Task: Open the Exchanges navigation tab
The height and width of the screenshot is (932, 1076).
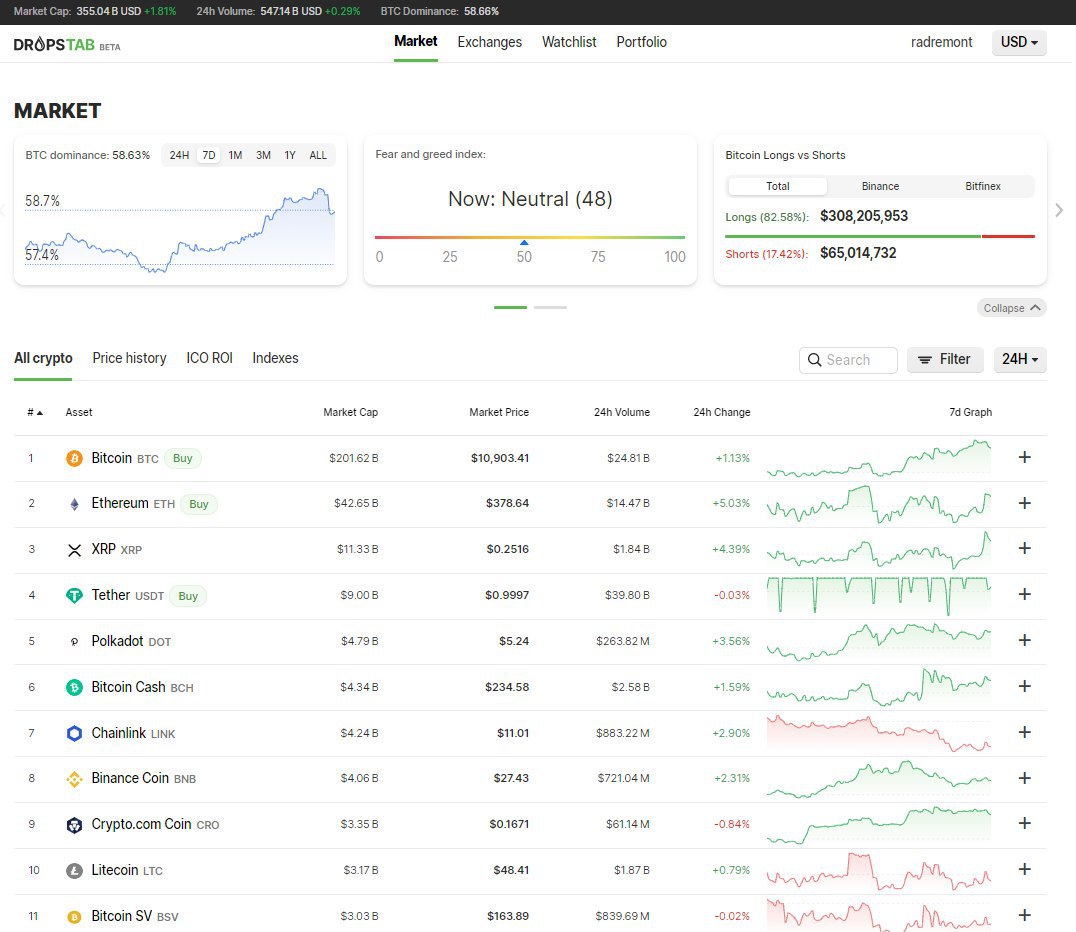Action: [489, 43]
